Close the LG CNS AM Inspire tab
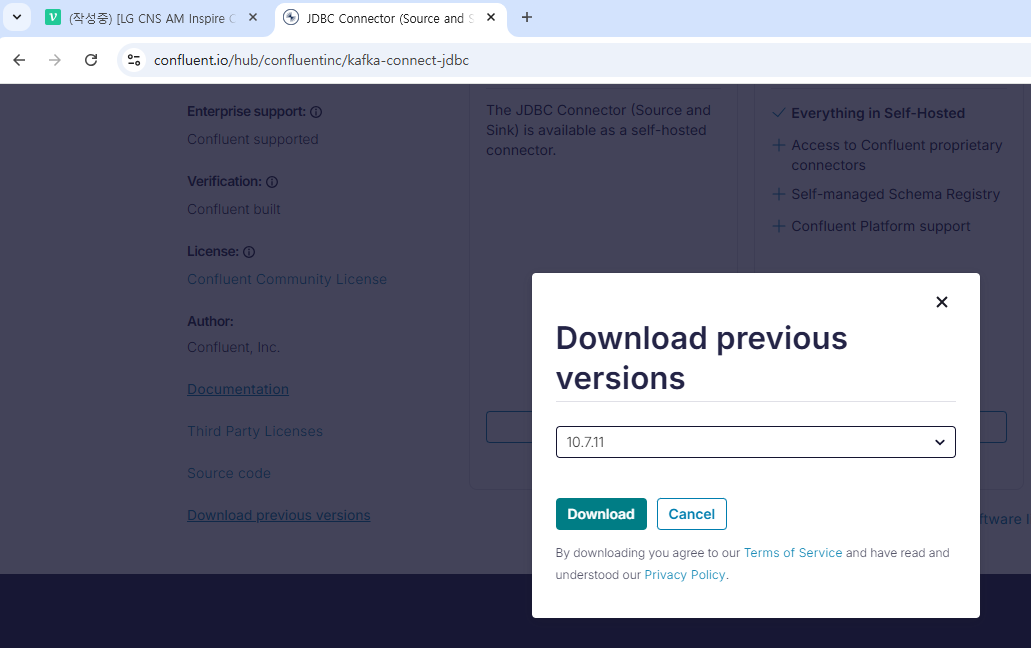1031x648 pixels. 253,18
